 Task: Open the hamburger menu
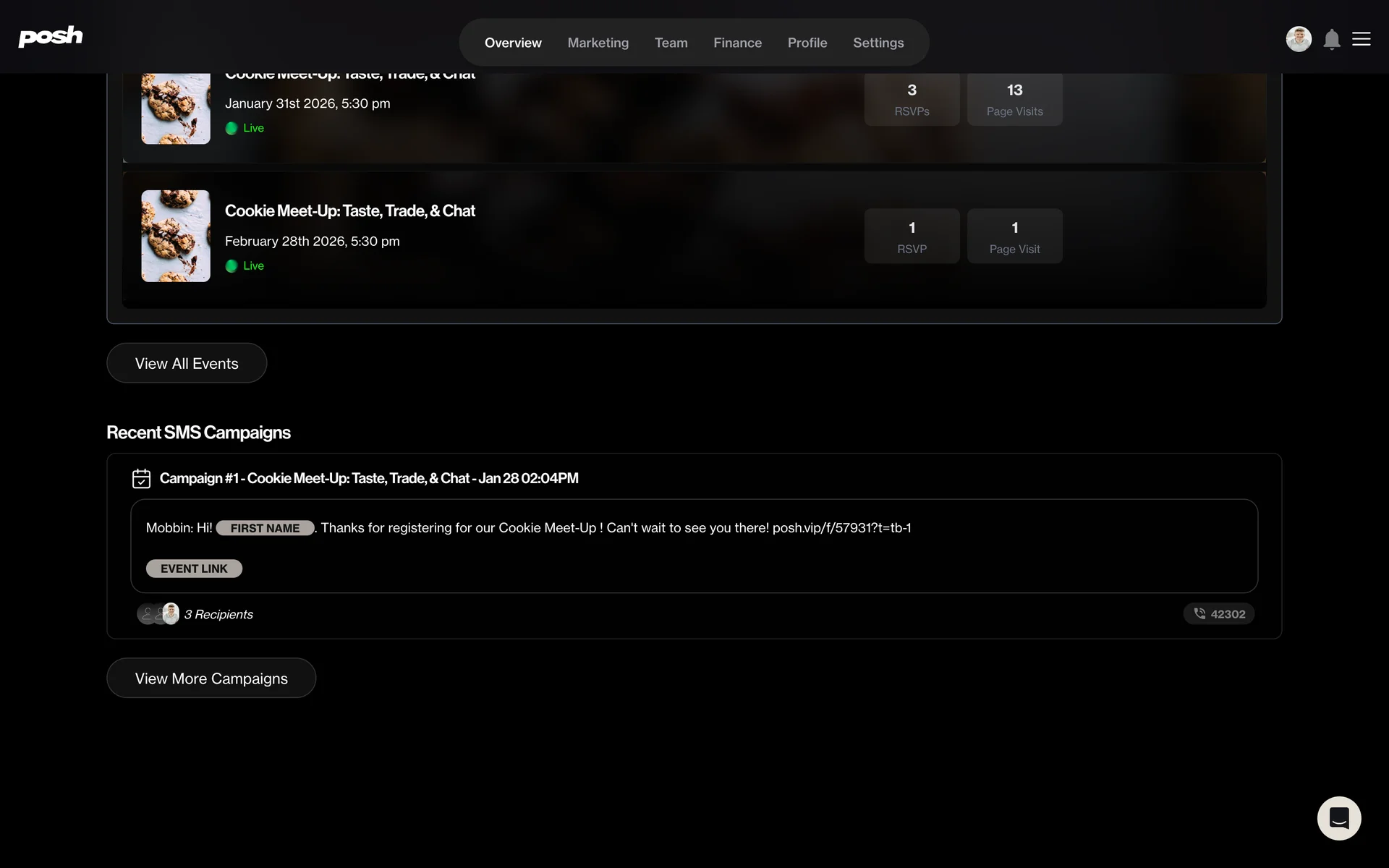coord(1362,39)
